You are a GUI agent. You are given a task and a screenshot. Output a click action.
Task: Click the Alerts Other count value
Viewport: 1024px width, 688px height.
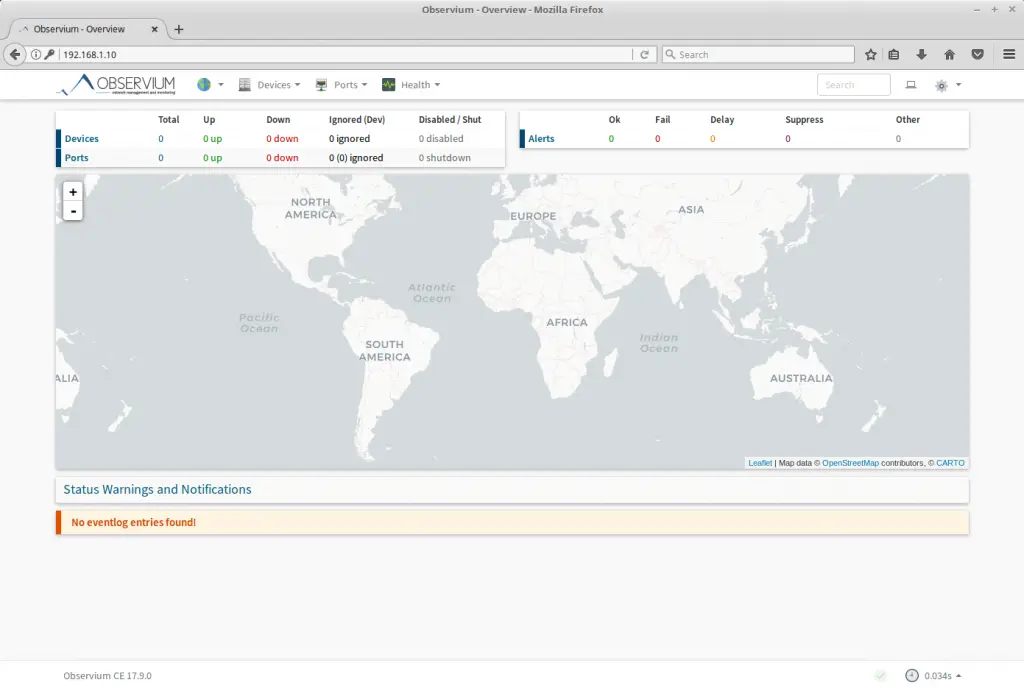(x=898, y=138)
